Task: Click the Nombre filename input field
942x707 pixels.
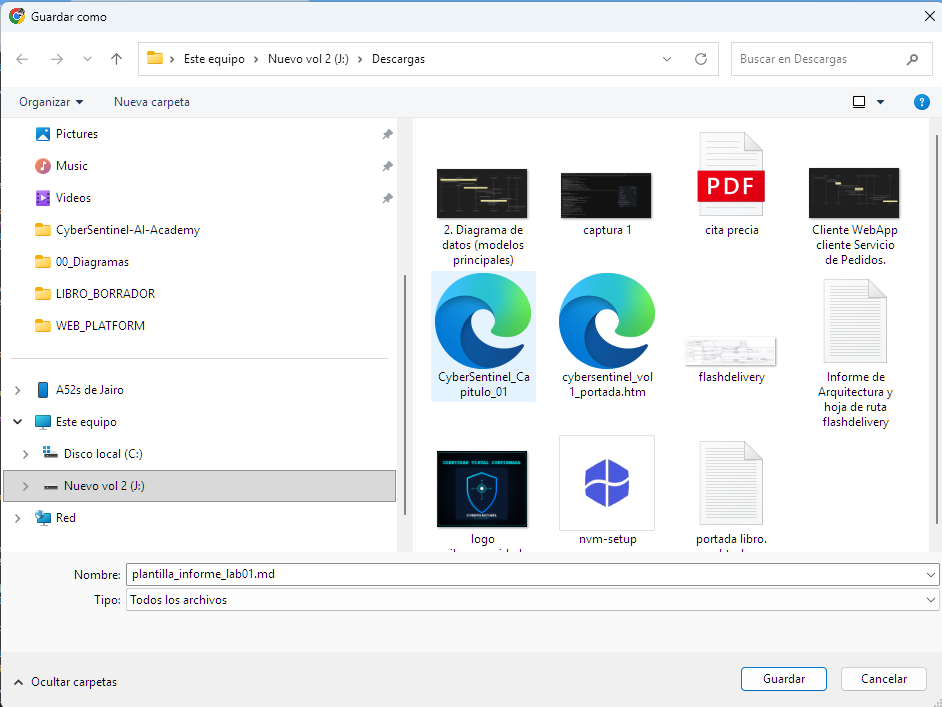Action: coord(525,575)
